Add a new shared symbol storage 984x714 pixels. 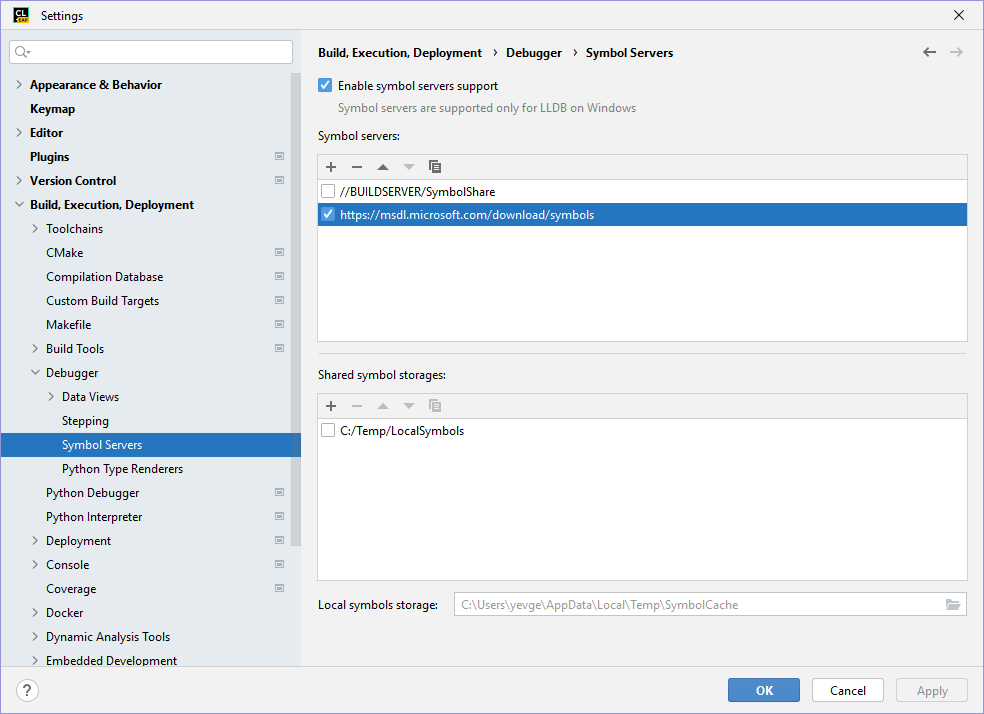(x=331, y=406)
